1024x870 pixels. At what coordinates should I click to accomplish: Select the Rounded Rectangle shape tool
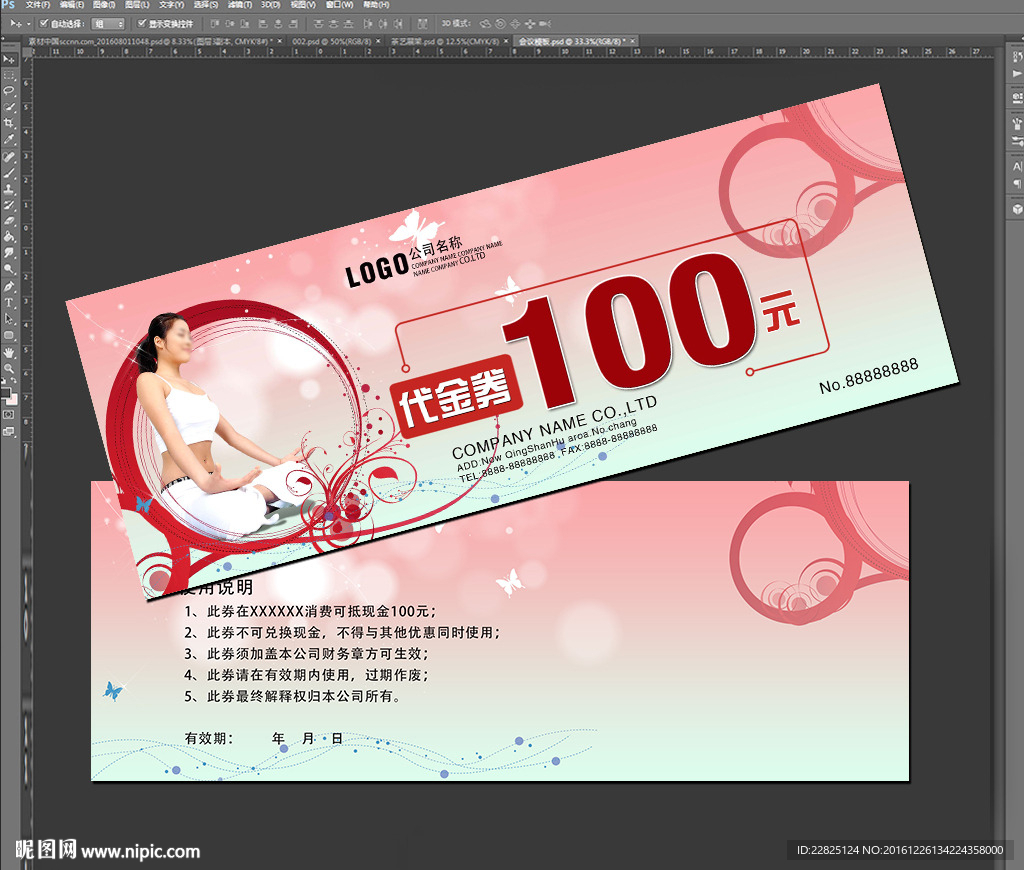(9, 335)
